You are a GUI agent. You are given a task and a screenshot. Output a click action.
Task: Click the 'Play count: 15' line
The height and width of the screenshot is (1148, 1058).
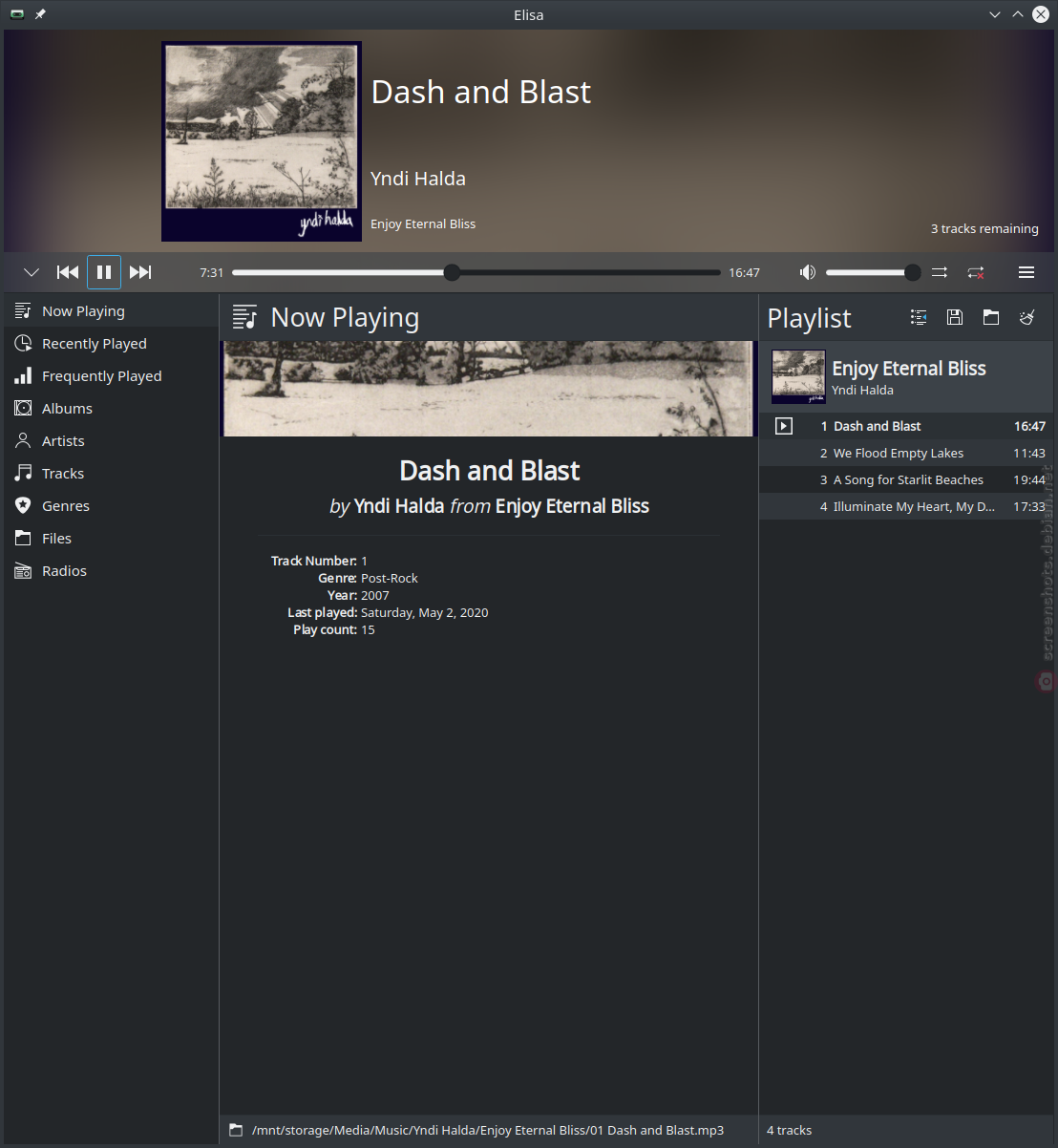(334, 630)
